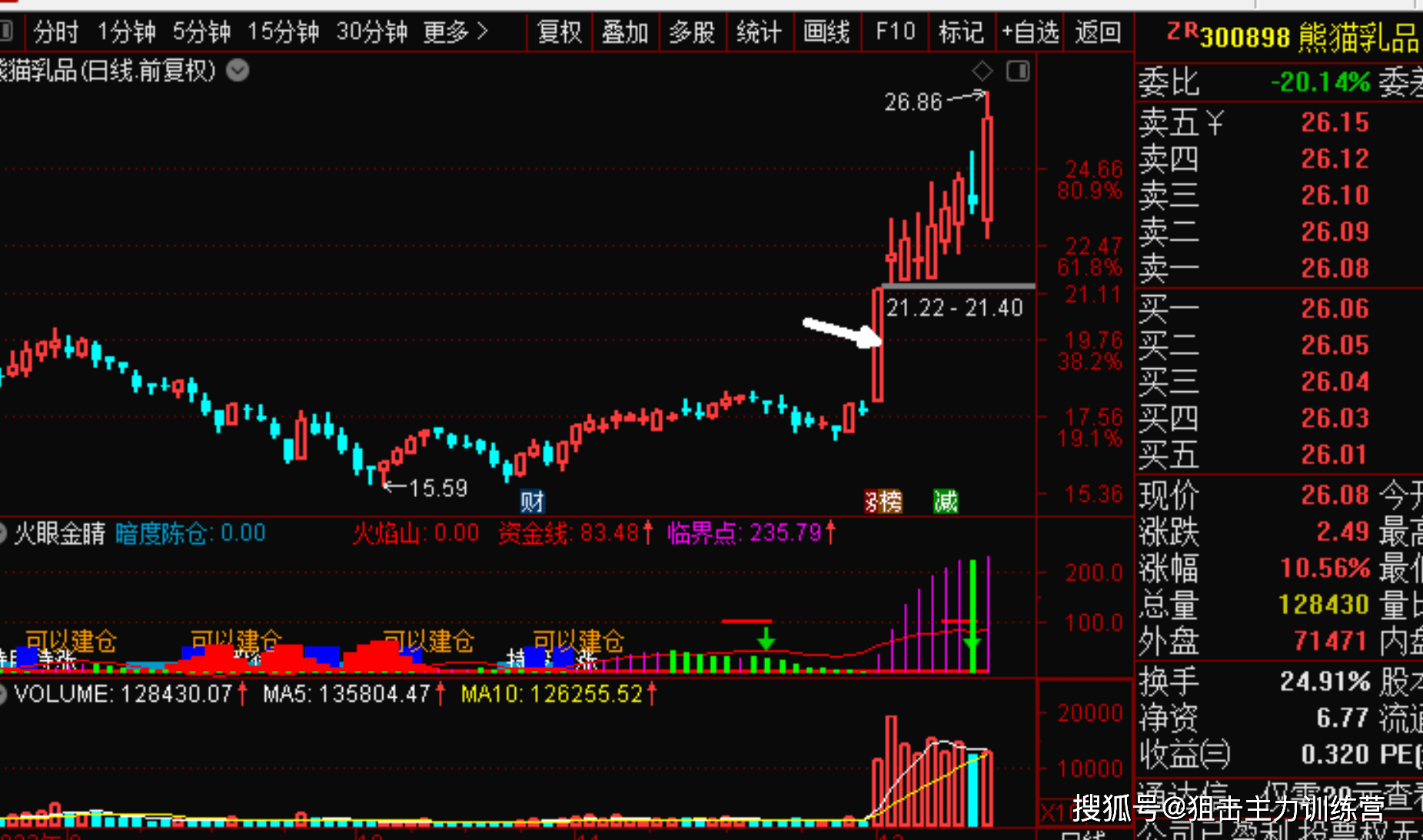Expand the 更多 periods menu

point(455,32)
